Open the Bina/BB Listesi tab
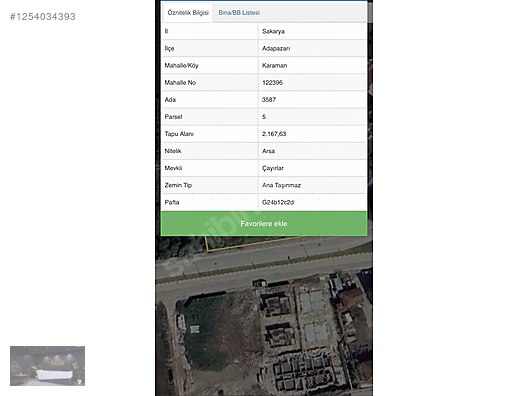Screen dimensions: 528x396 tap(239, 13)
